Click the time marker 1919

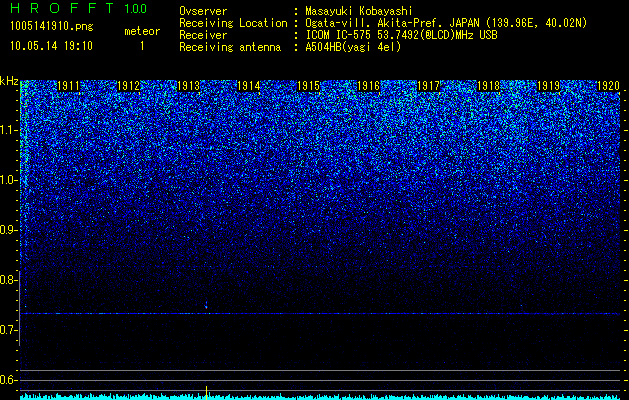tap(548, 86)
